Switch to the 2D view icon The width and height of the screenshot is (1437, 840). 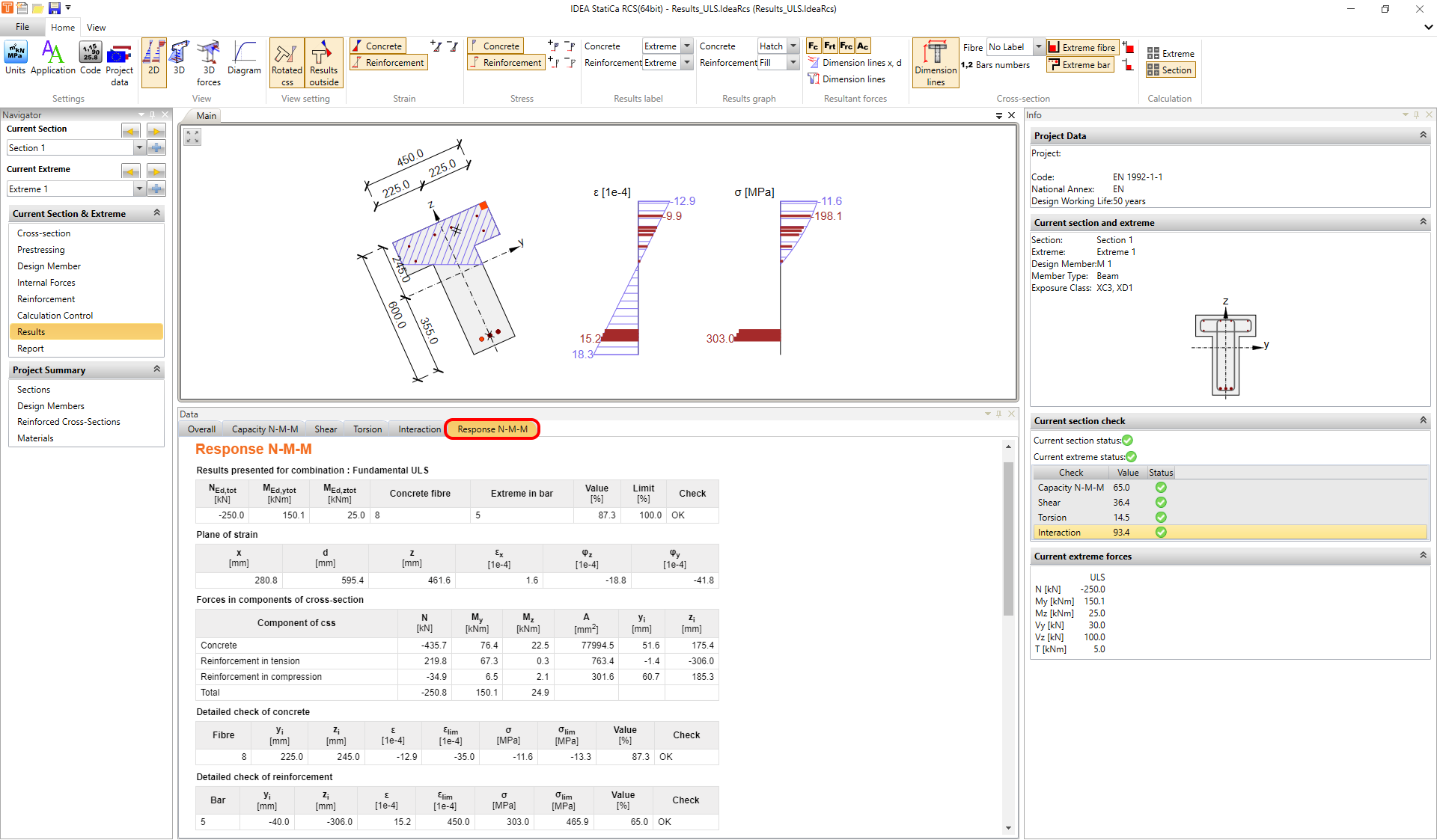pos(153,63)
